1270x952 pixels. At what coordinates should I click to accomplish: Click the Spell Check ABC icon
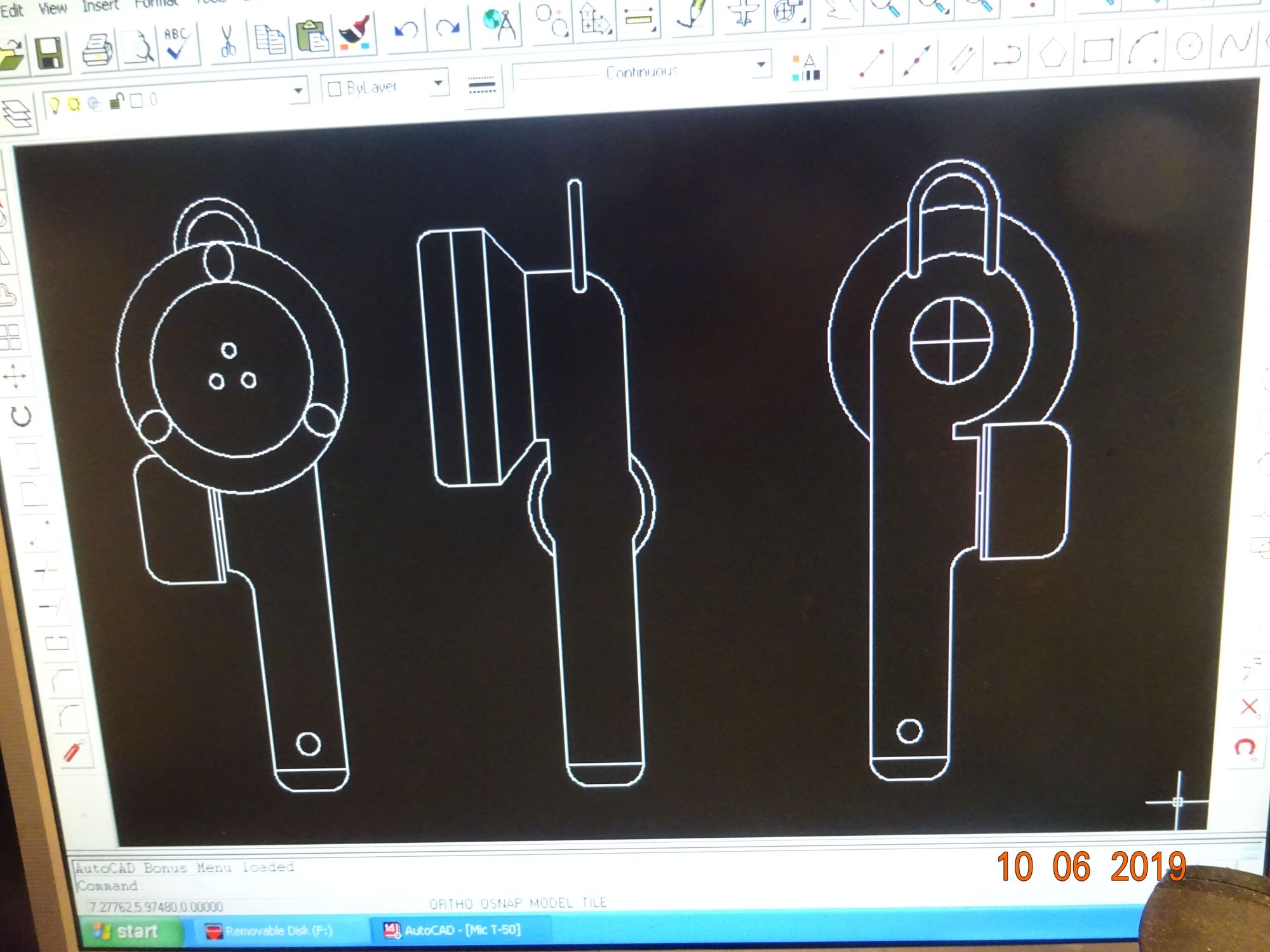tap(177, 43)
